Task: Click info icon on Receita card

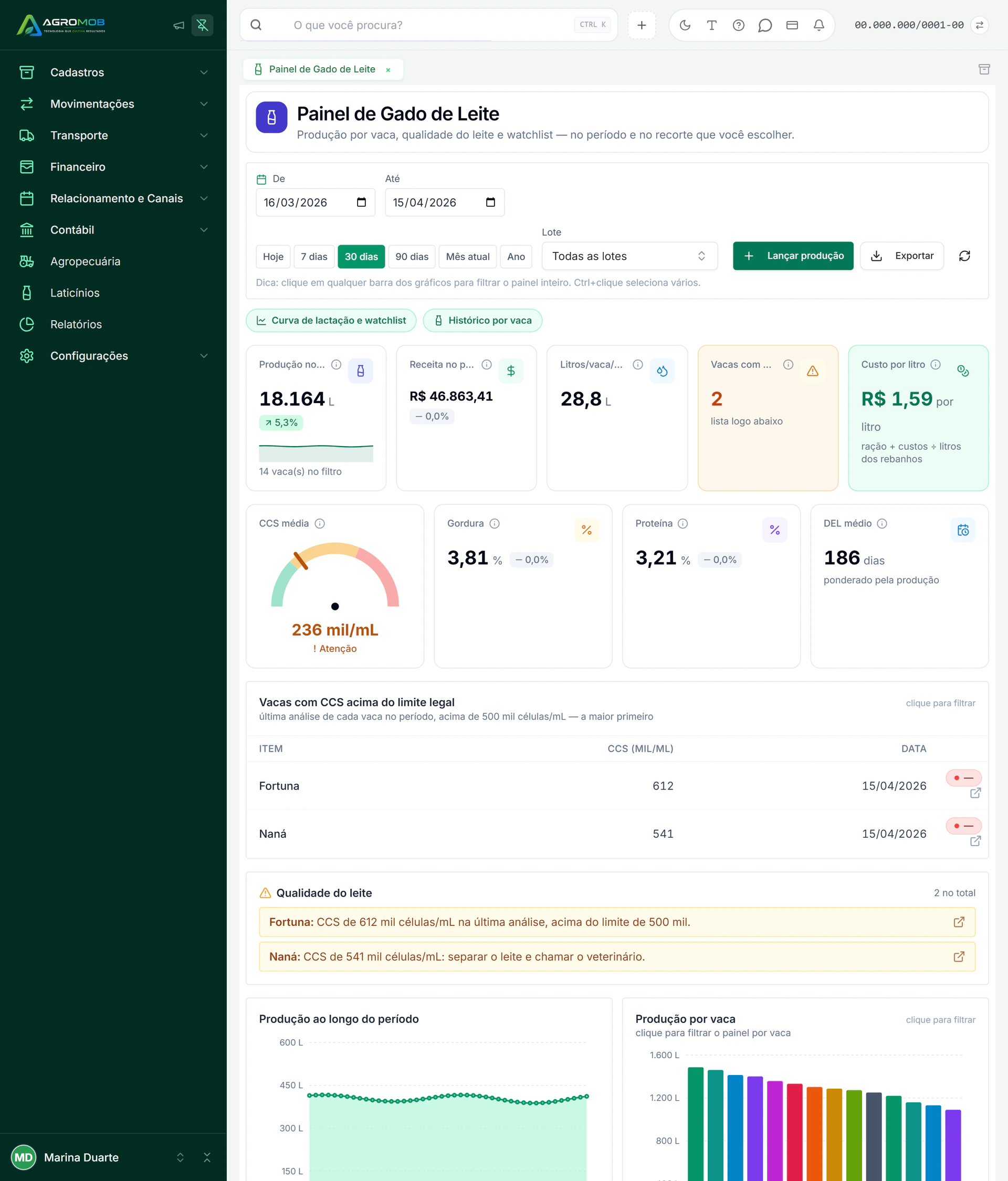Action: pyautogui.click(x=486, y=364)
